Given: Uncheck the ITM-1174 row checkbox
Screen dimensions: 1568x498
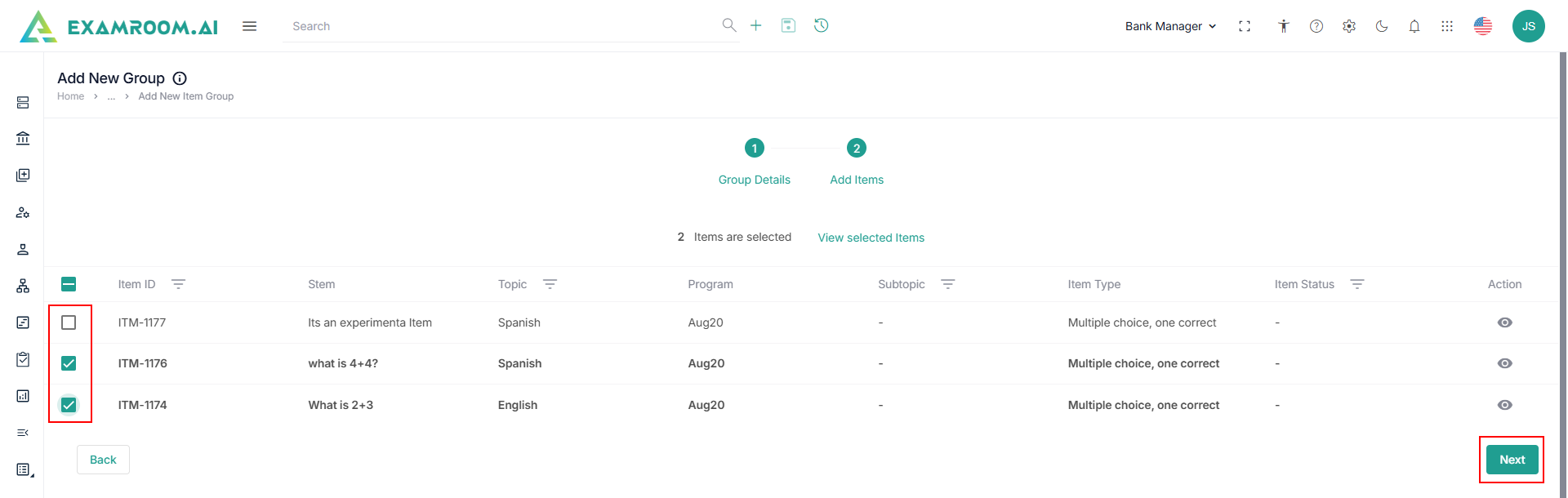Looking at the screenshot, I should tap(69, 405).
